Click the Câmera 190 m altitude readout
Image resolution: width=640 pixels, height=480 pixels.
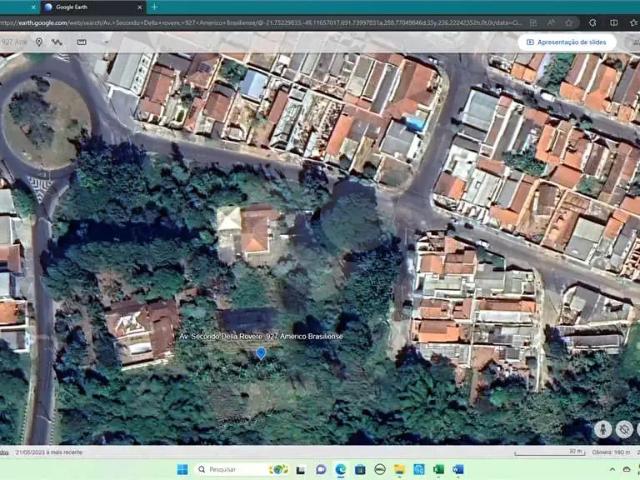611,452
